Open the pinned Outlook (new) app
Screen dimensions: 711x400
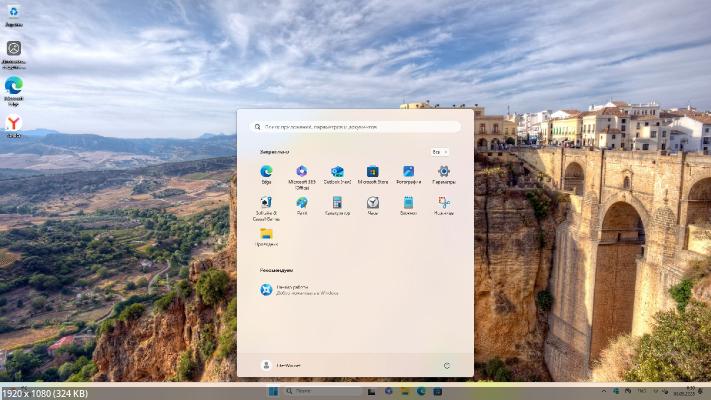click(x=337, y=172)
